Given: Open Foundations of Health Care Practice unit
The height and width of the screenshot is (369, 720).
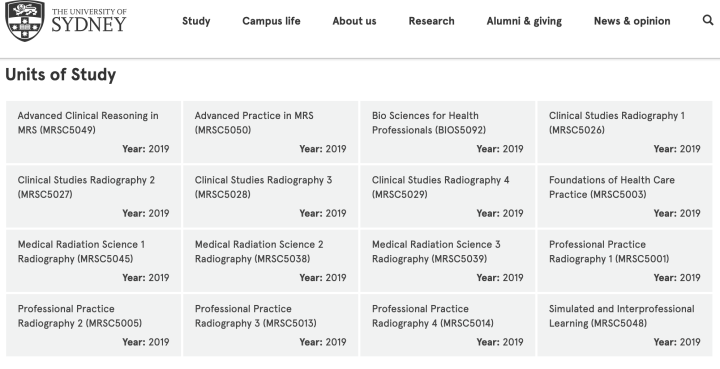Looking at the screenshot, I should coord(625,196).
